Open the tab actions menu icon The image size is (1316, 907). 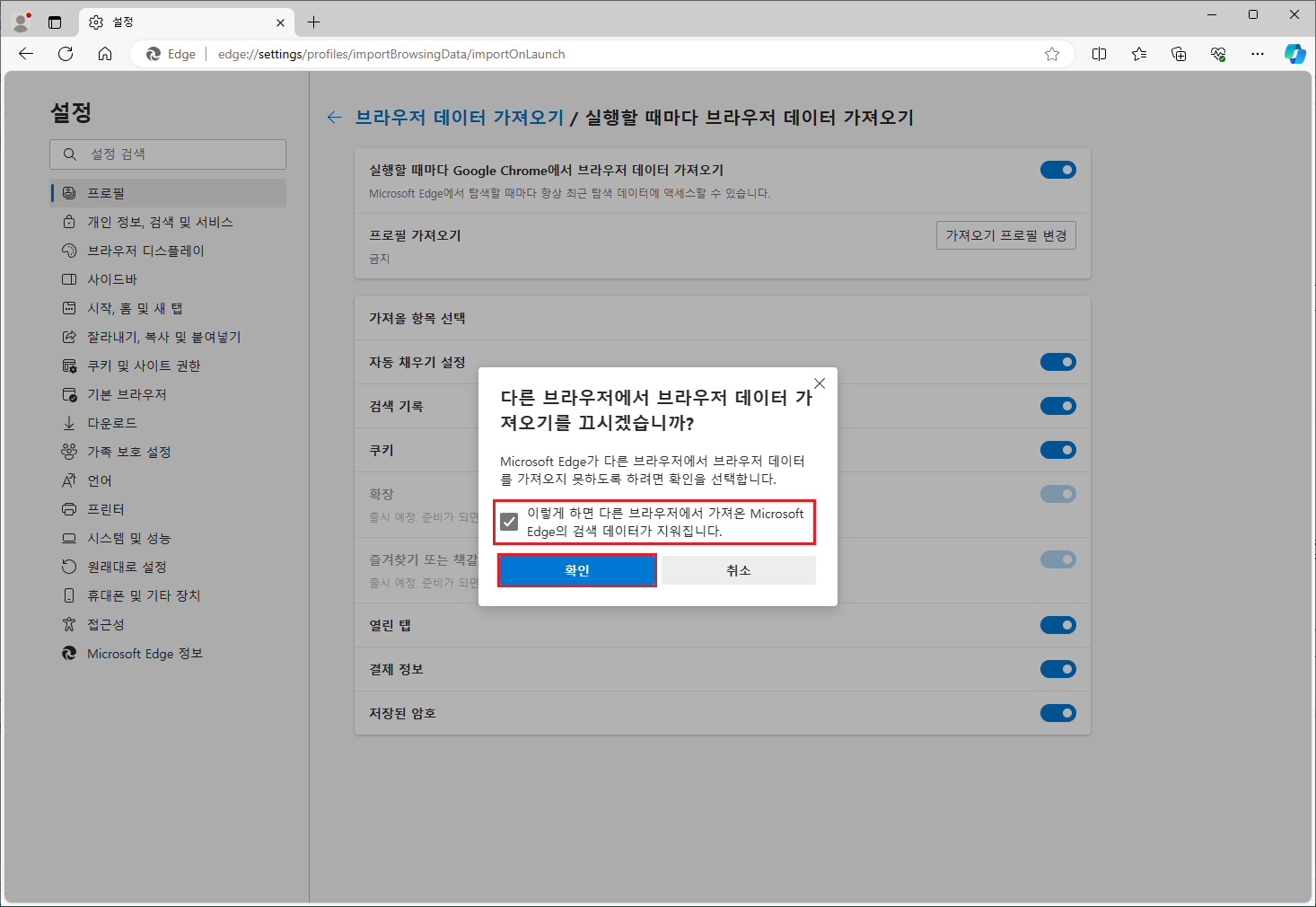55,22
